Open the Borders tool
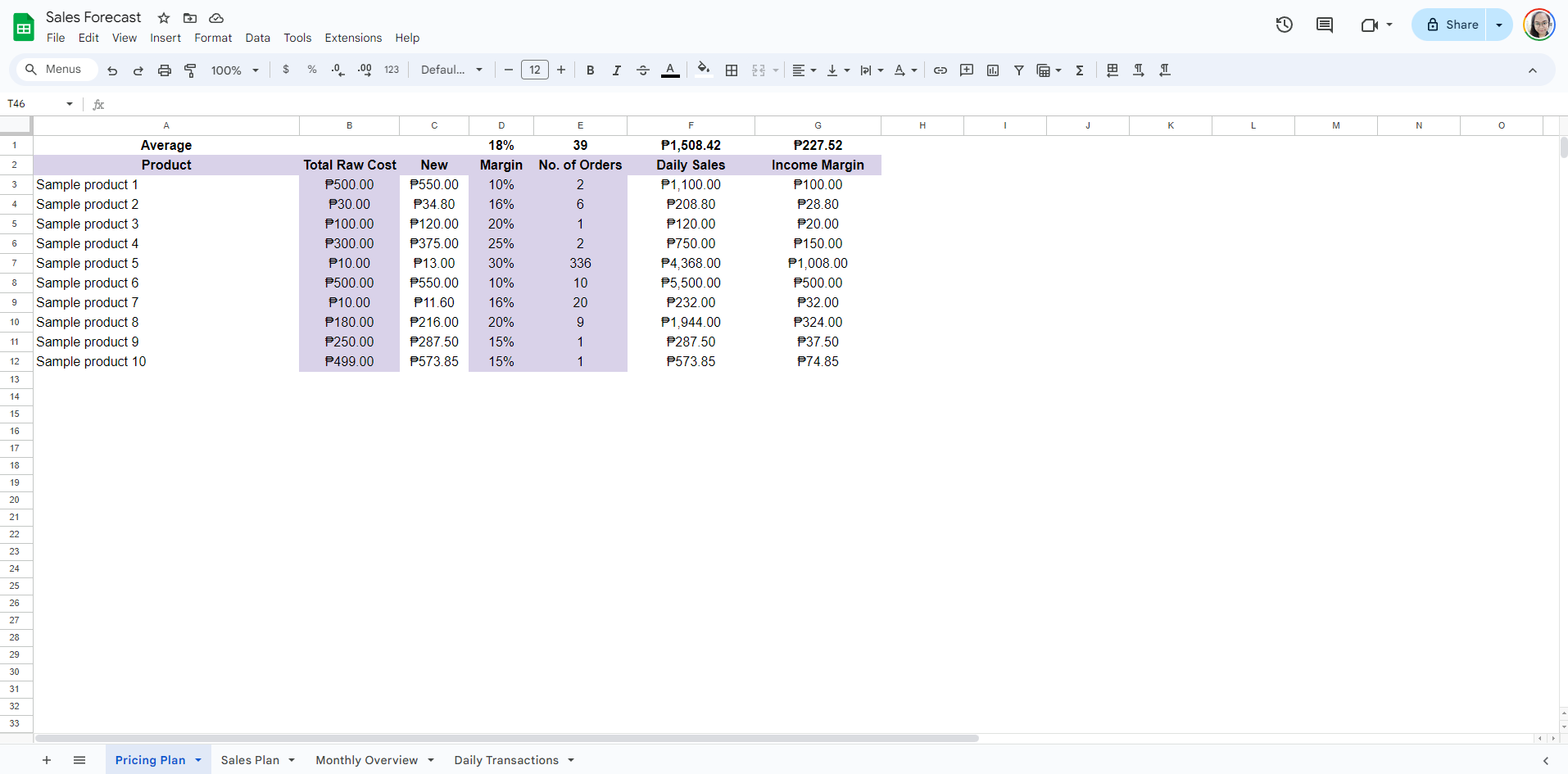Viewport: 1568px width, 774px height. click(x=732, y=70)
